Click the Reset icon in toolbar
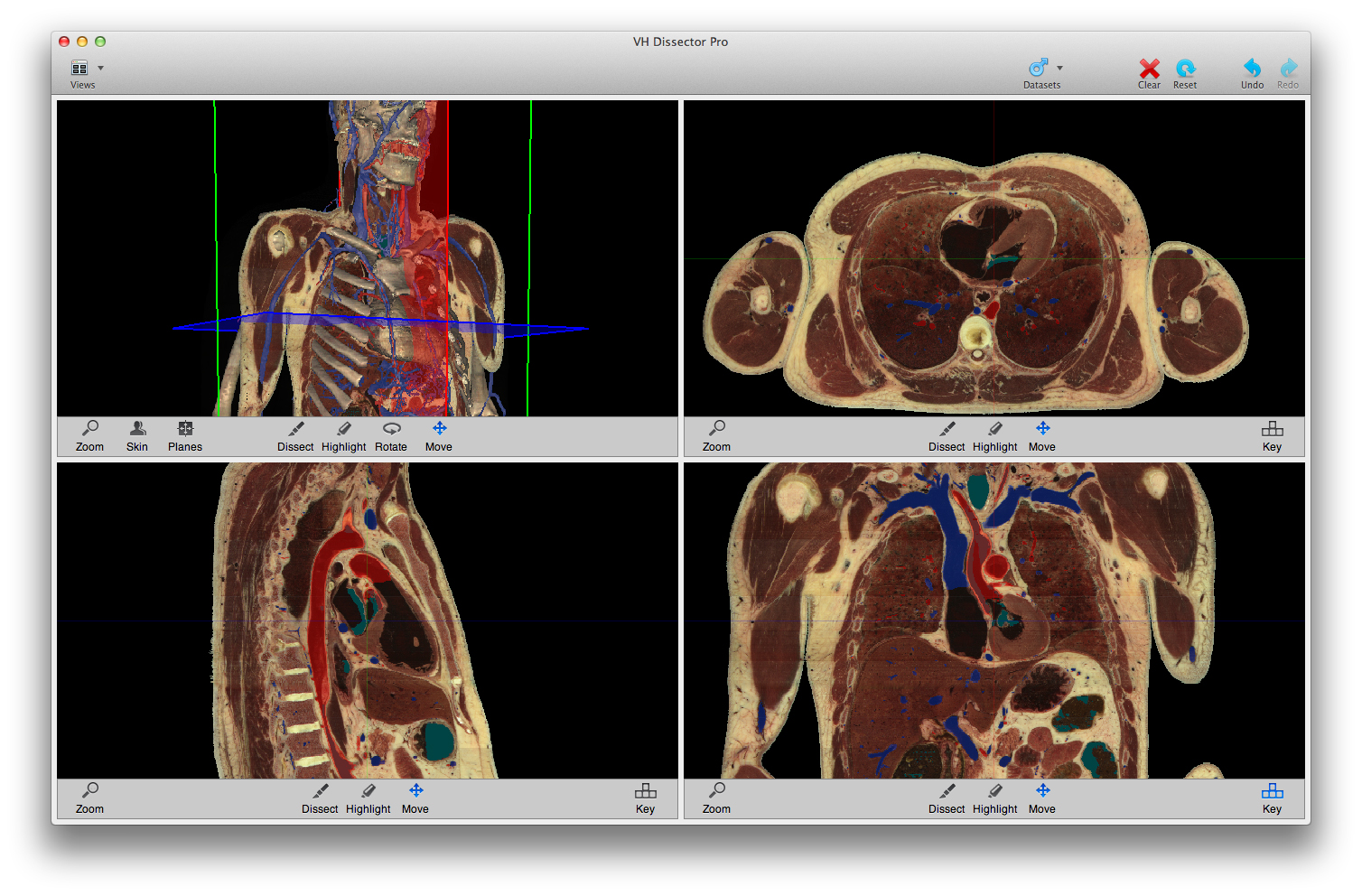This screenshot has height=896, width=1362. (1185, 68)
